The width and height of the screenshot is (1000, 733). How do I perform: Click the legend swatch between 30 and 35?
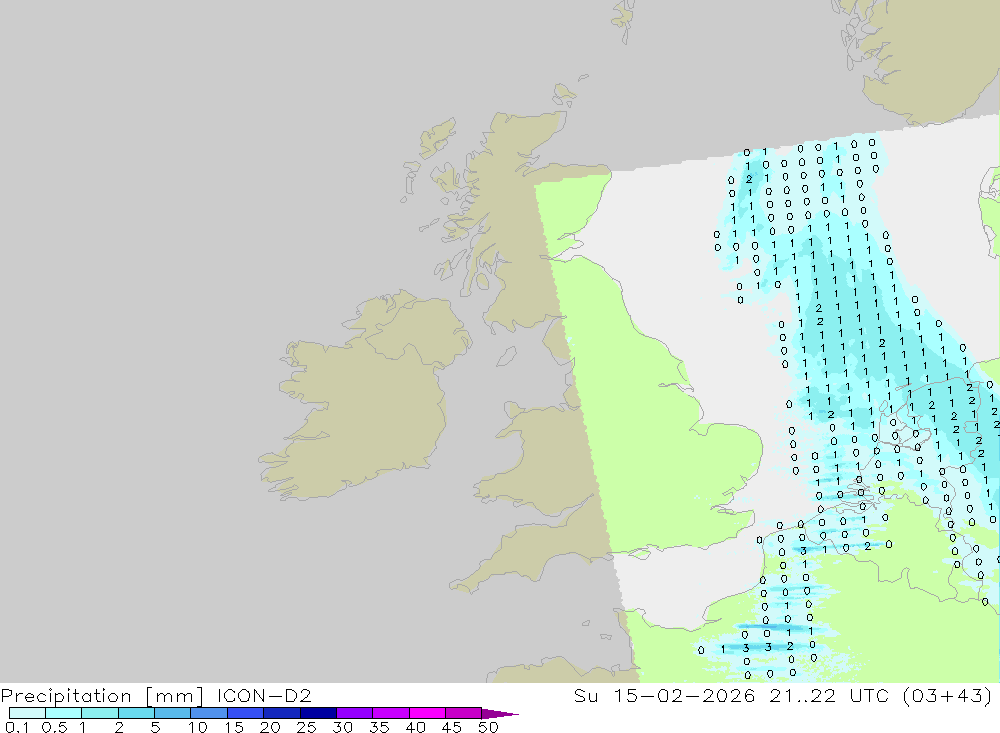tap(354, 713)
